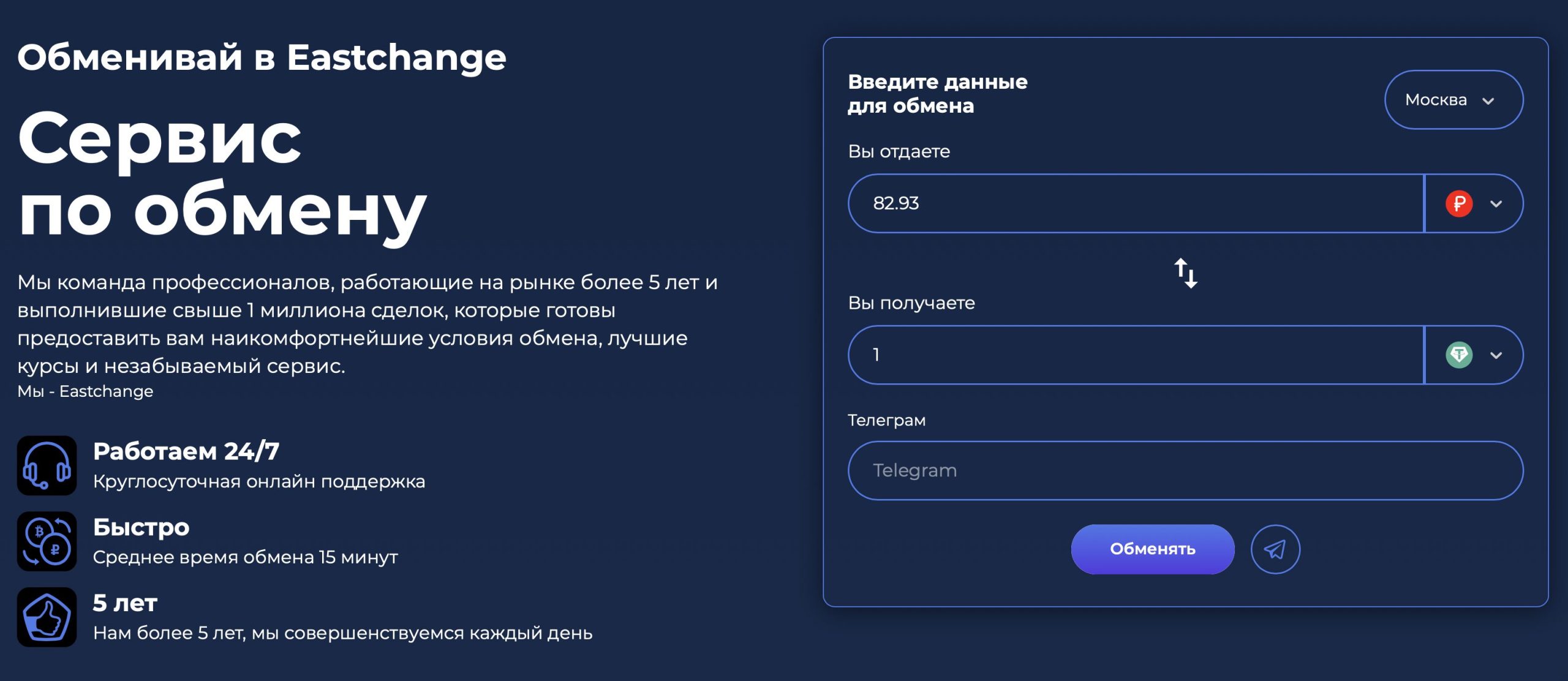Click the Работаем 24/7 heading
Screen dimensions: 1568x681
(186, 451)
